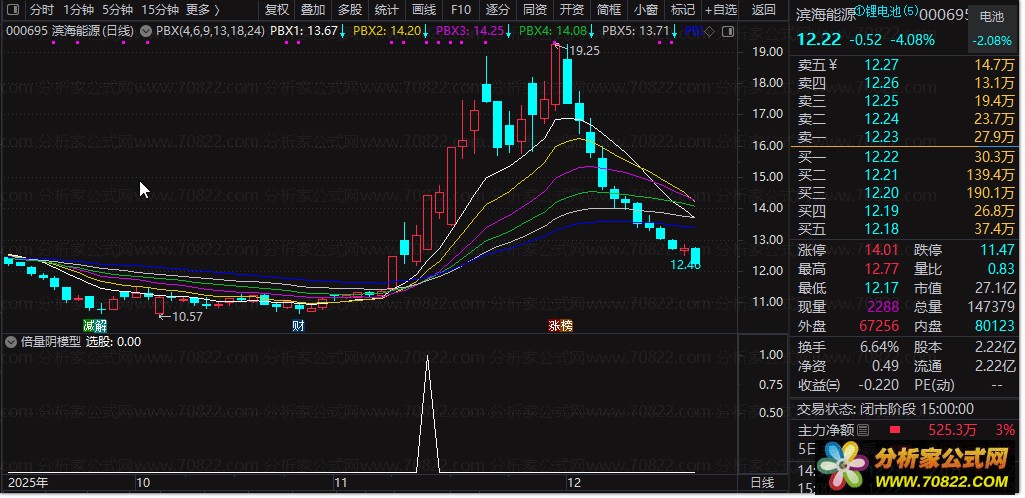Open F10 company information
1025x498 pixels.
pyautogui.click(x=461, y=10)
